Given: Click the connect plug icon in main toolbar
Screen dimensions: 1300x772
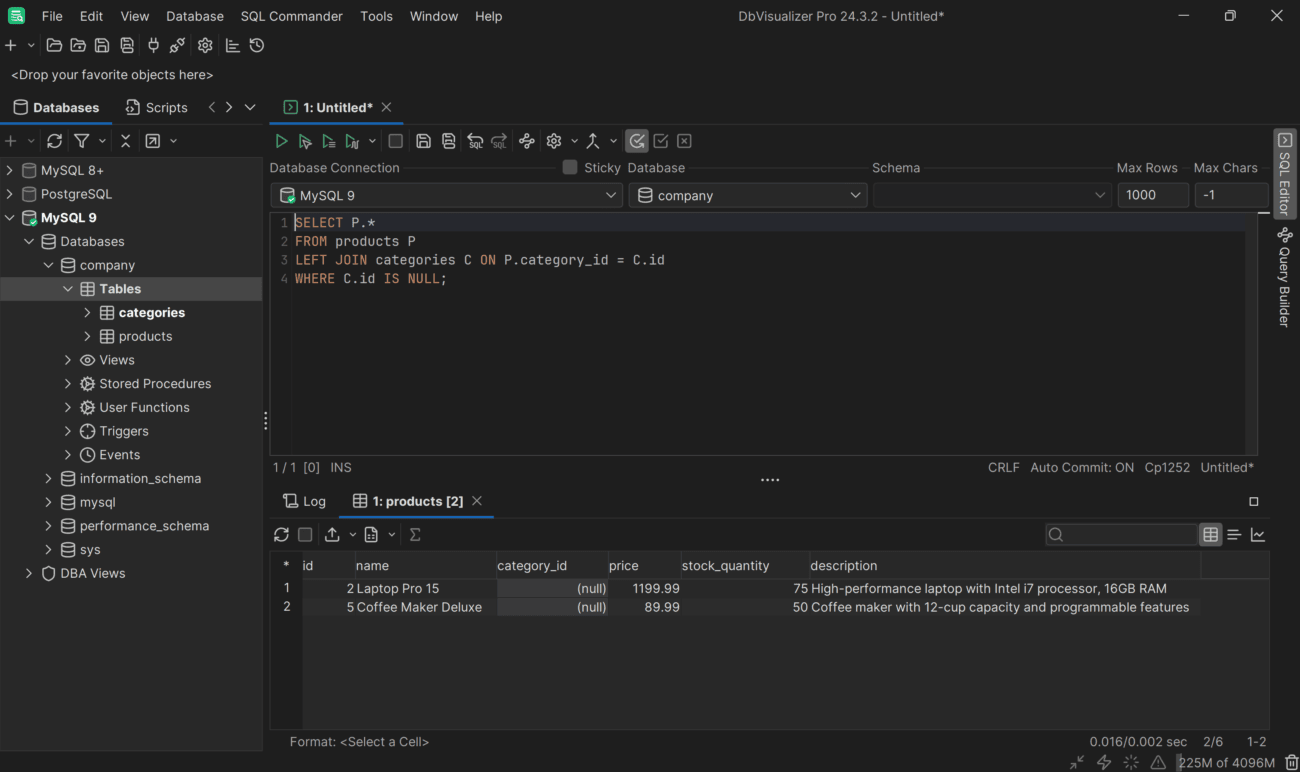Looking at the screenshot, I should tap(153, 45).
